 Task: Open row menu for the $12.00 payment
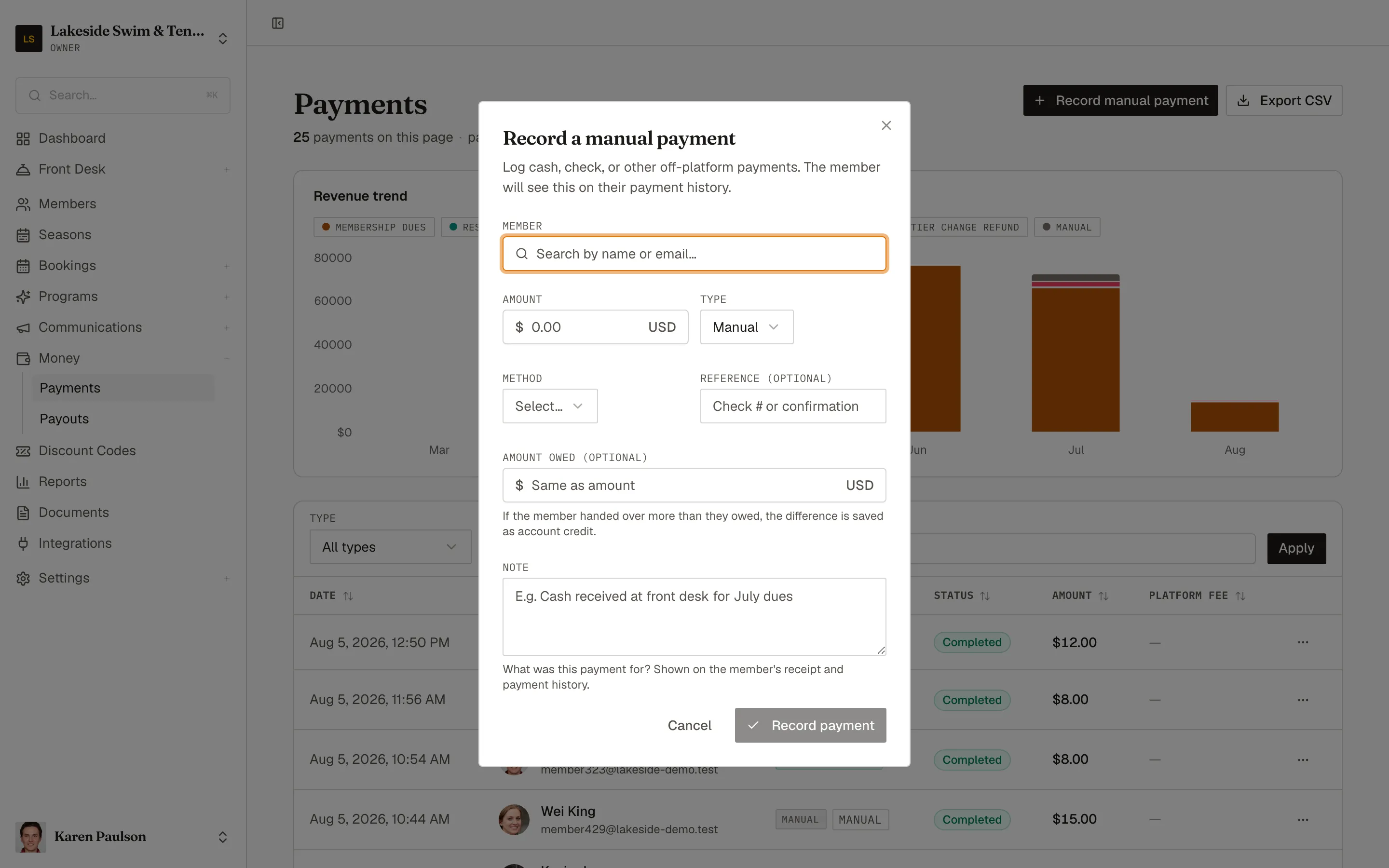[1303, 642]
